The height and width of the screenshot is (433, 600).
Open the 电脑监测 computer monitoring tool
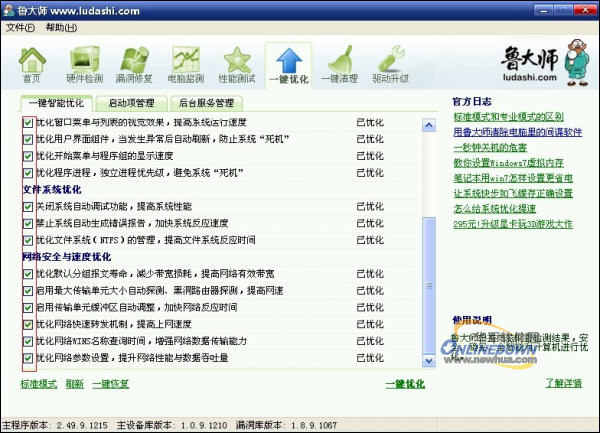pyautogui.click(x=186, y=64)
